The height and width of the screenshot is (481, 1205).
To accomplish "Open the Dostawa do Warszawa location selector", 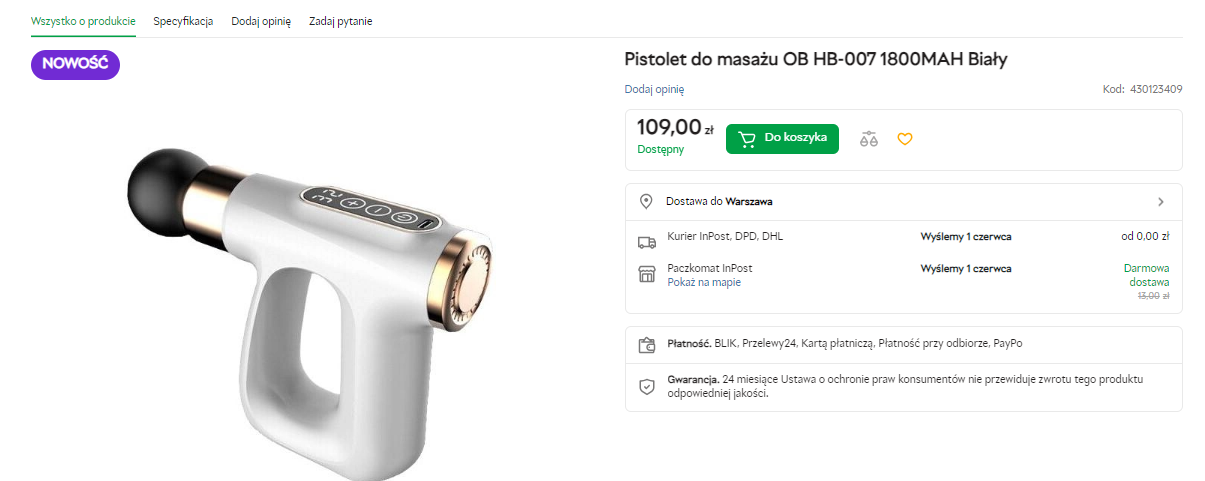I will tap(719, 201).
